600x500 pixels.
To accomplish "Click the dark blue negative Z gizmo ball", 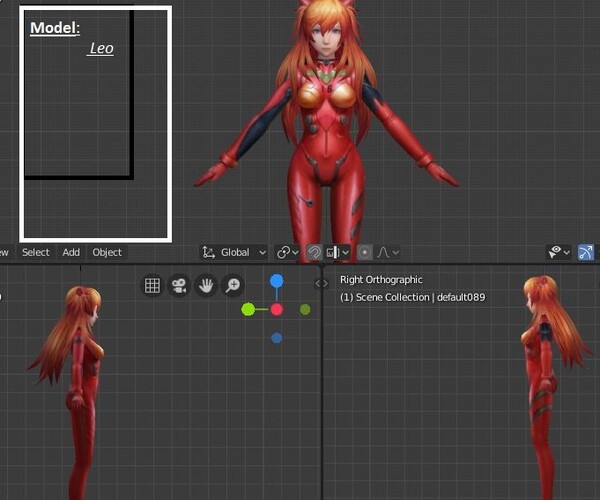I will click(x=277, y=338).
